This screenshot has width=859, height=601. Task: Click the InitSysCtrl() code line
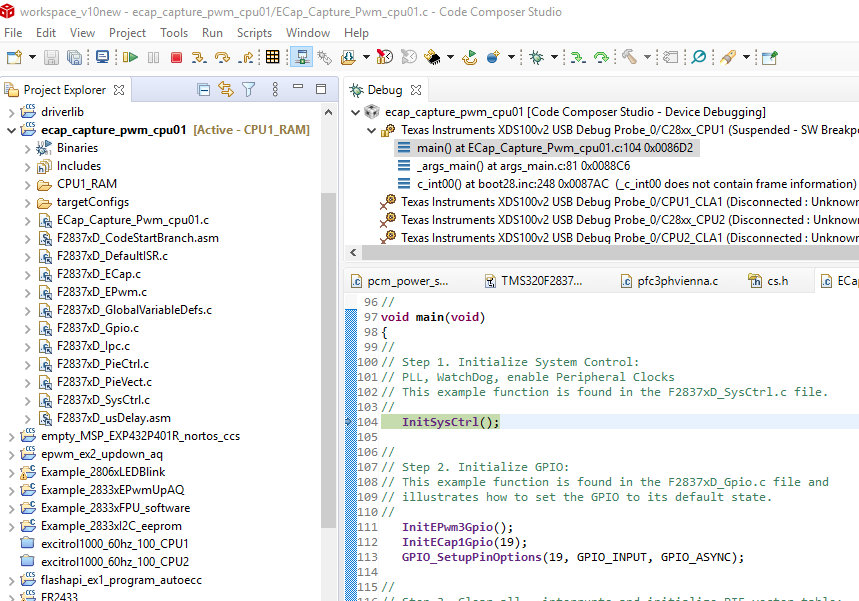(x=450, y=422)
